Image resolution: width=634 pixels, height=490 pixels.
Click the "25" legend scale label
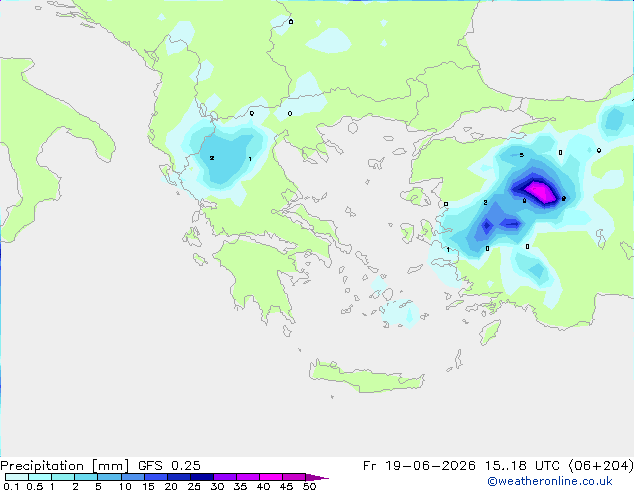click(194, 486)
